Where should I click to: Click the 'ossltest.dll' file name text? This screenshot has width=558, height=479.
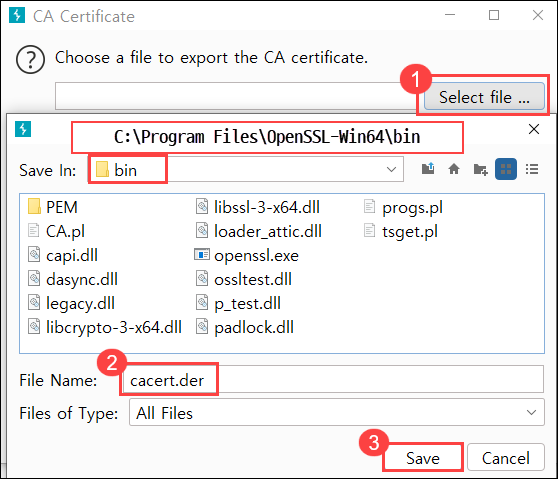point(253,279)
